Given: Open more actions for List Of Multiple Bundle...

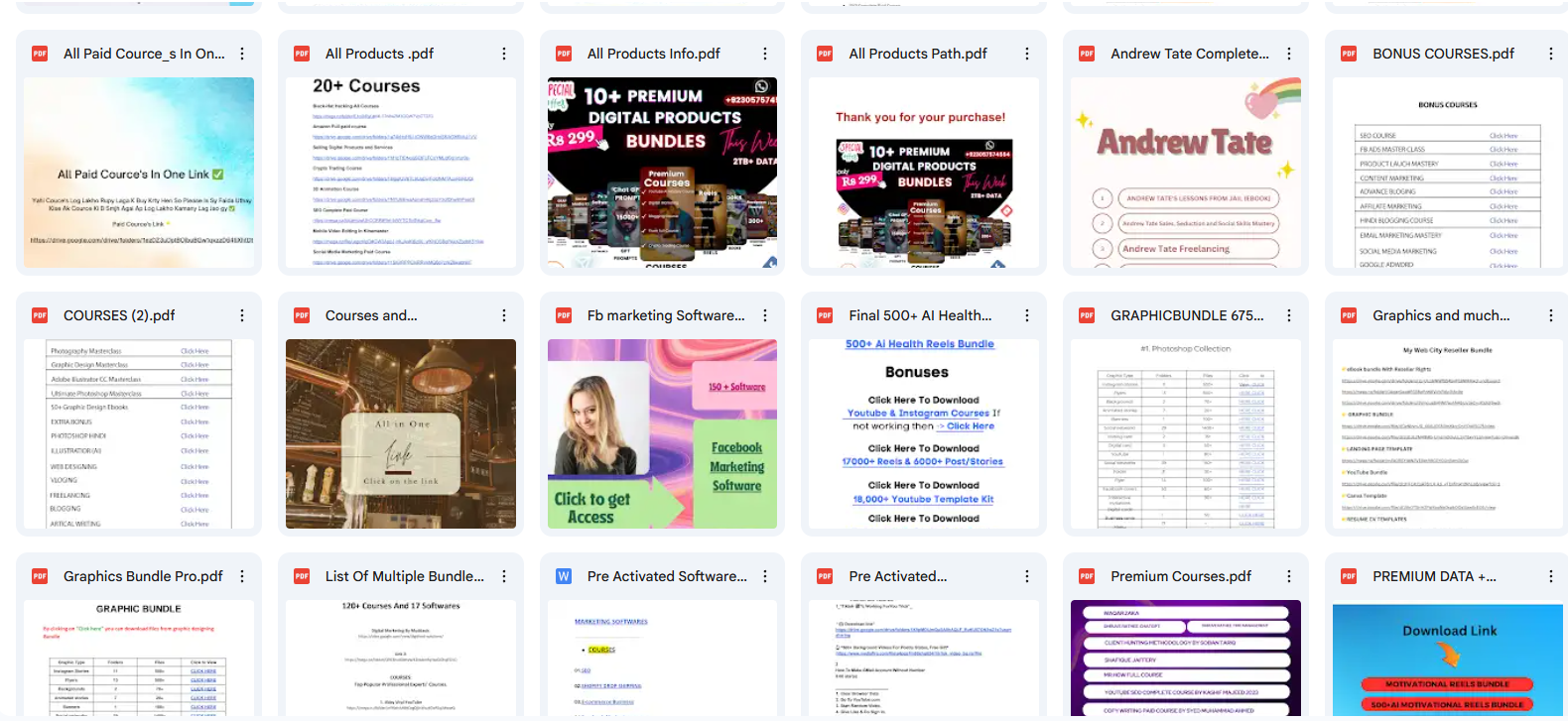Looking at the screenshot, I should (x=504, y=576).
